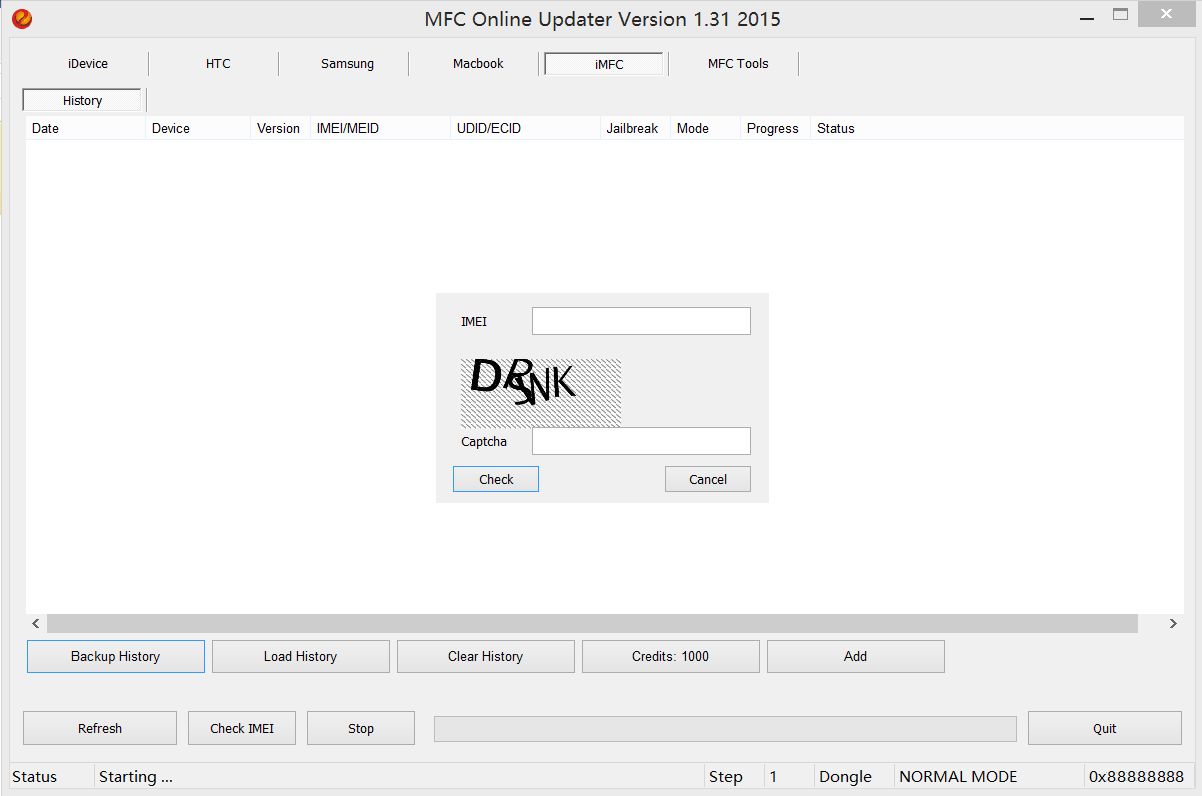1202x796 pixels.
Task: Click the Backup History button
Action: 115,656
